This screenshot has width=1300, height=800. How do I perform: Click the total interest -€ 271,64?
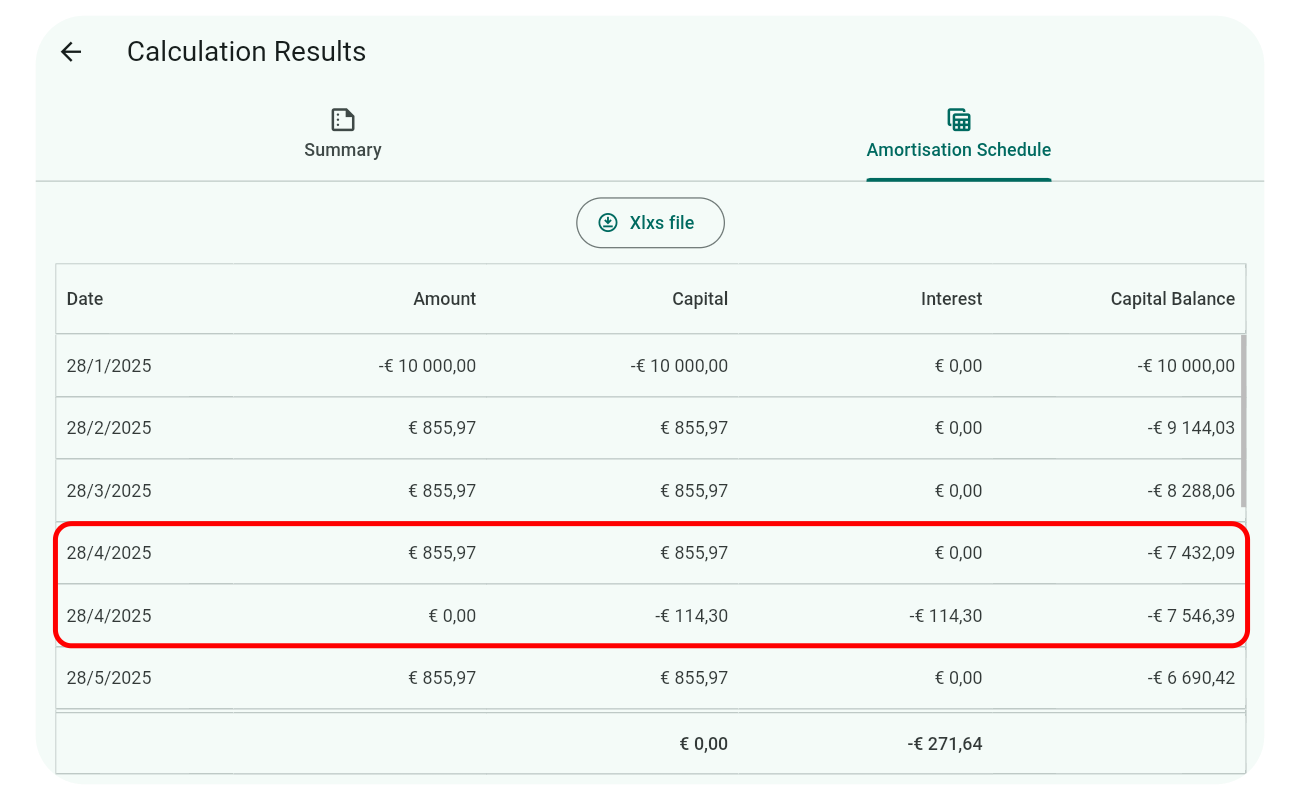[945, 744]
